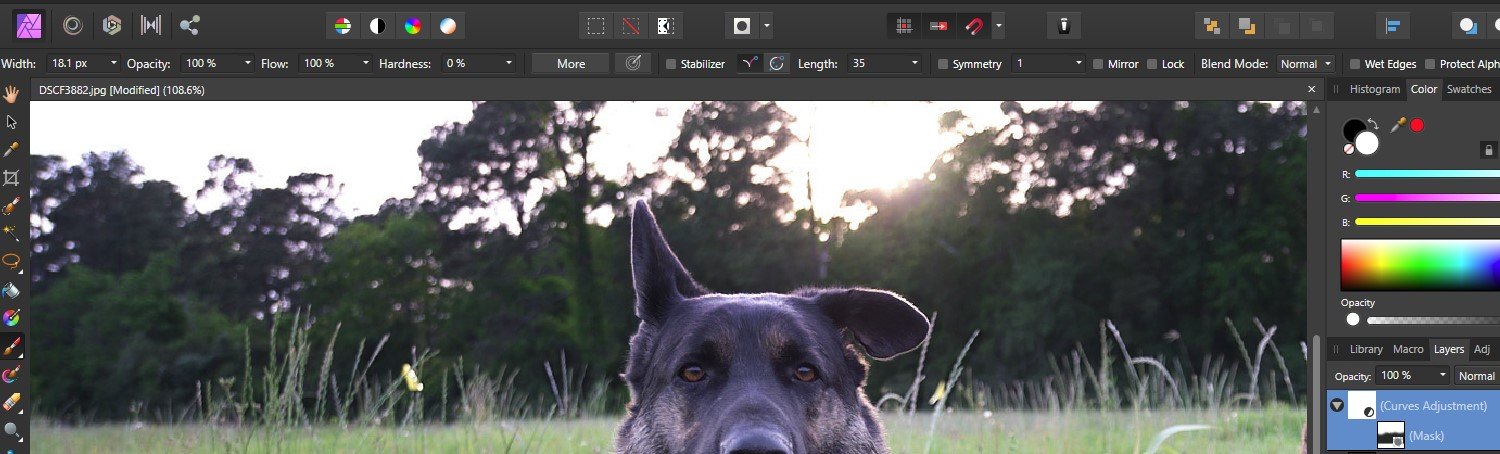Open the Swatches tab
The height and width of the screenshot is (454, 1500).
tap(1468, 89)
